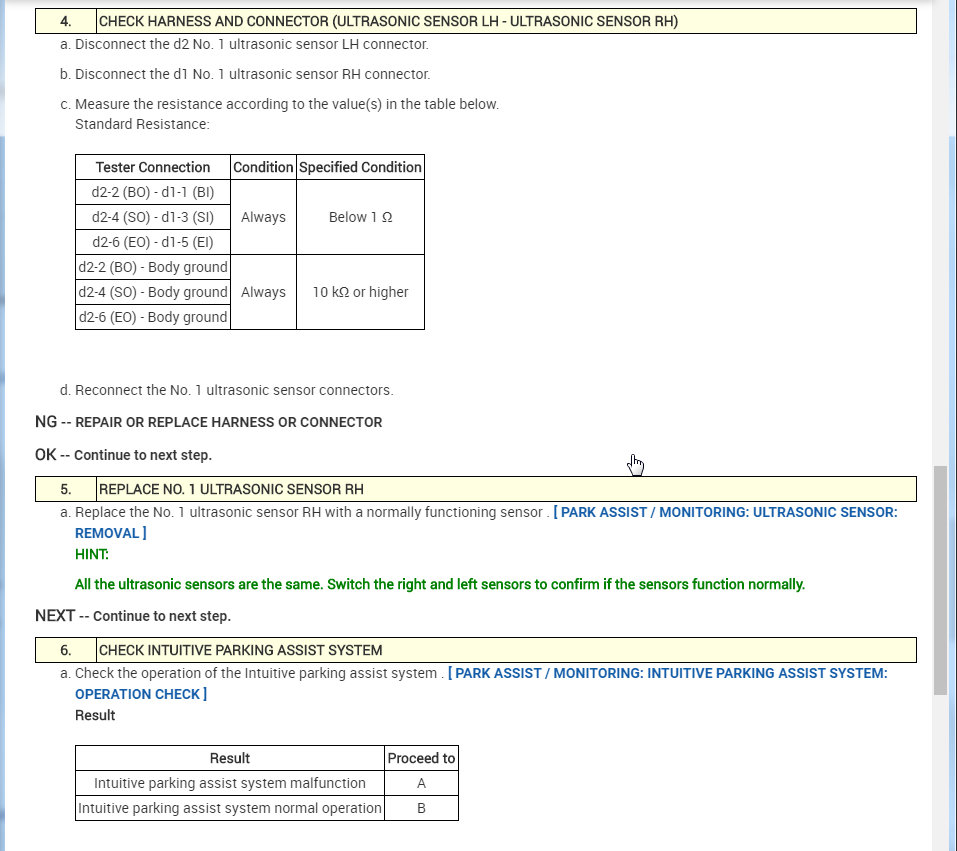This screenshot has height=851, width=957.
Task: Click the NG Repair or Replace Harness line
Action: pyautogui.click(x=209, y=422)
